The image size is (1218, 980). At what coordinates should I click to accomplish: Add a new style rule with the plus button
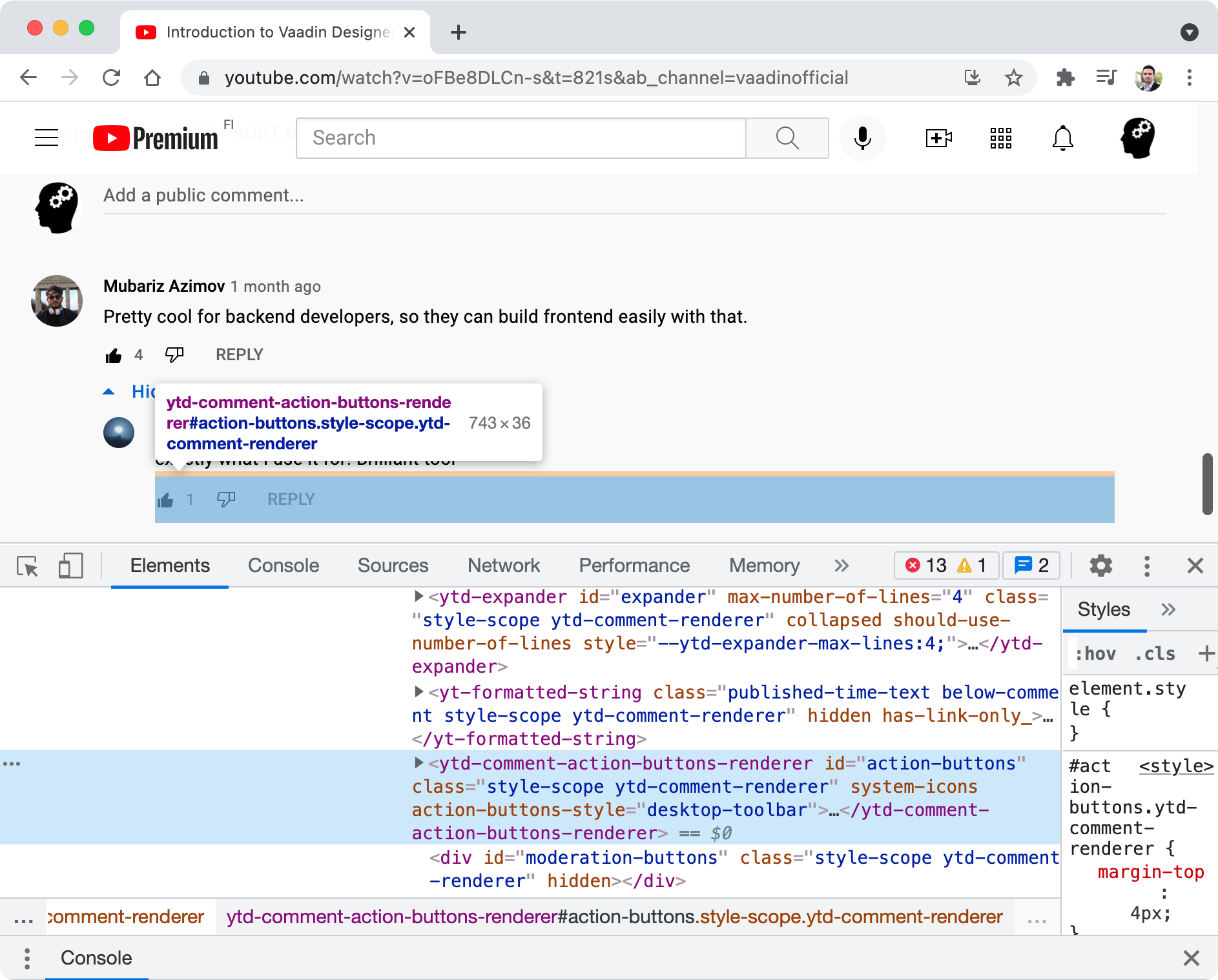(1206, 653)
